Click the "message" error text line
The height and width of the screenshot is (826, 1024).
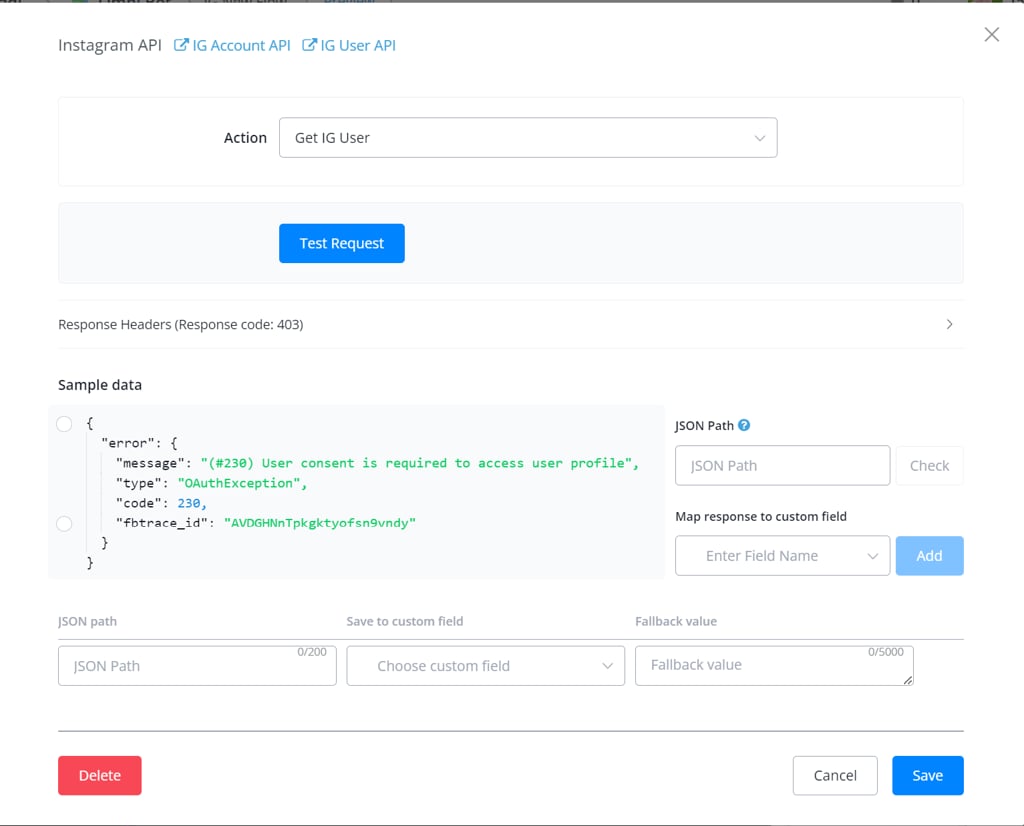(x=377, y=463)
